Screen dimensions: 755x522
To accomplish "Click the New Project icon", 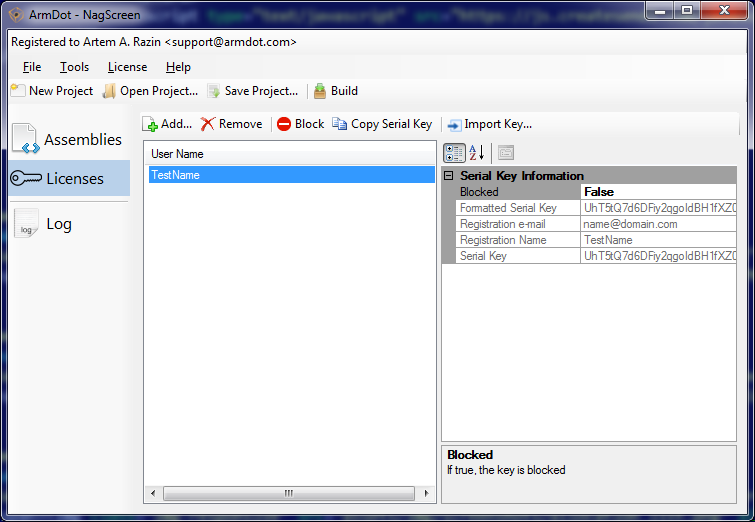I will tap(18, 91).
